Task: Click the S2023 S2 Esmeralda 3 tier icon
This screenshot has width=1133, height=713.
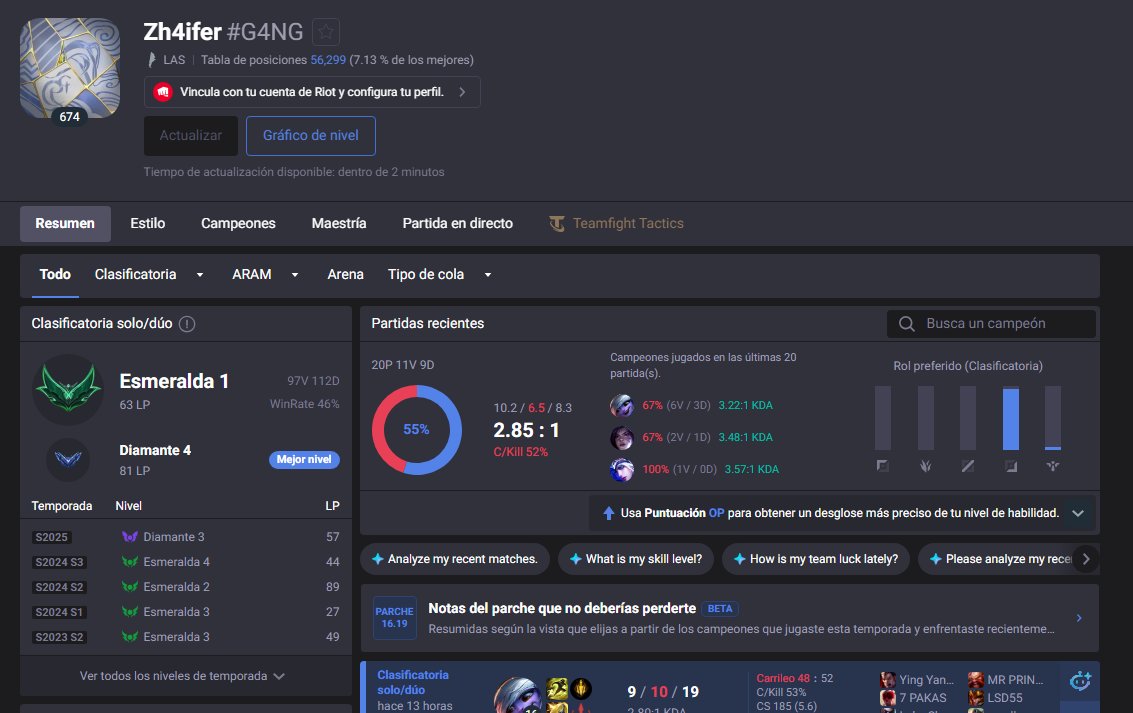Action: coord(130,636)
